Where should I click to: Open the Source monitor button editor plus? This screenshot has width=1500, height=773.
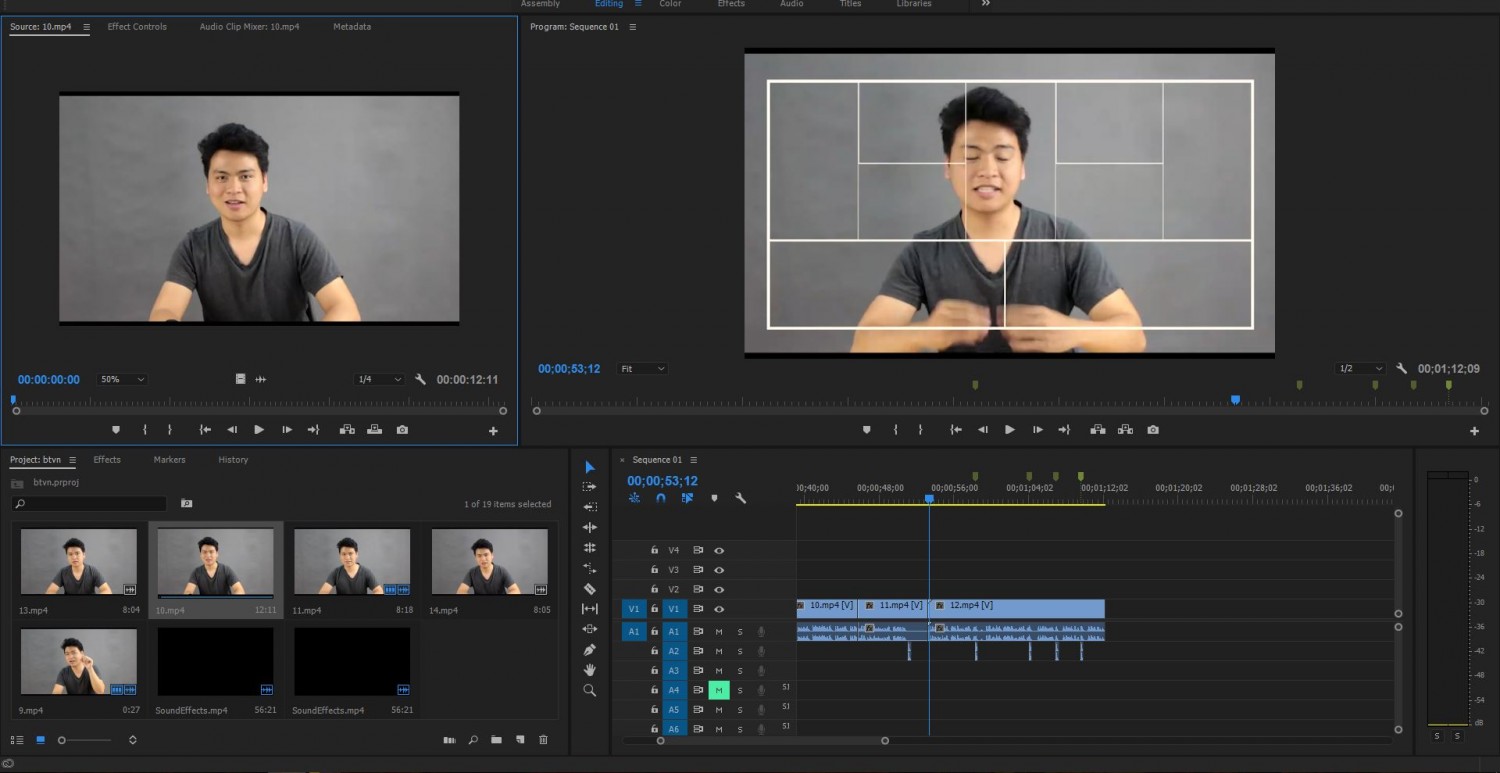point(493,431)
